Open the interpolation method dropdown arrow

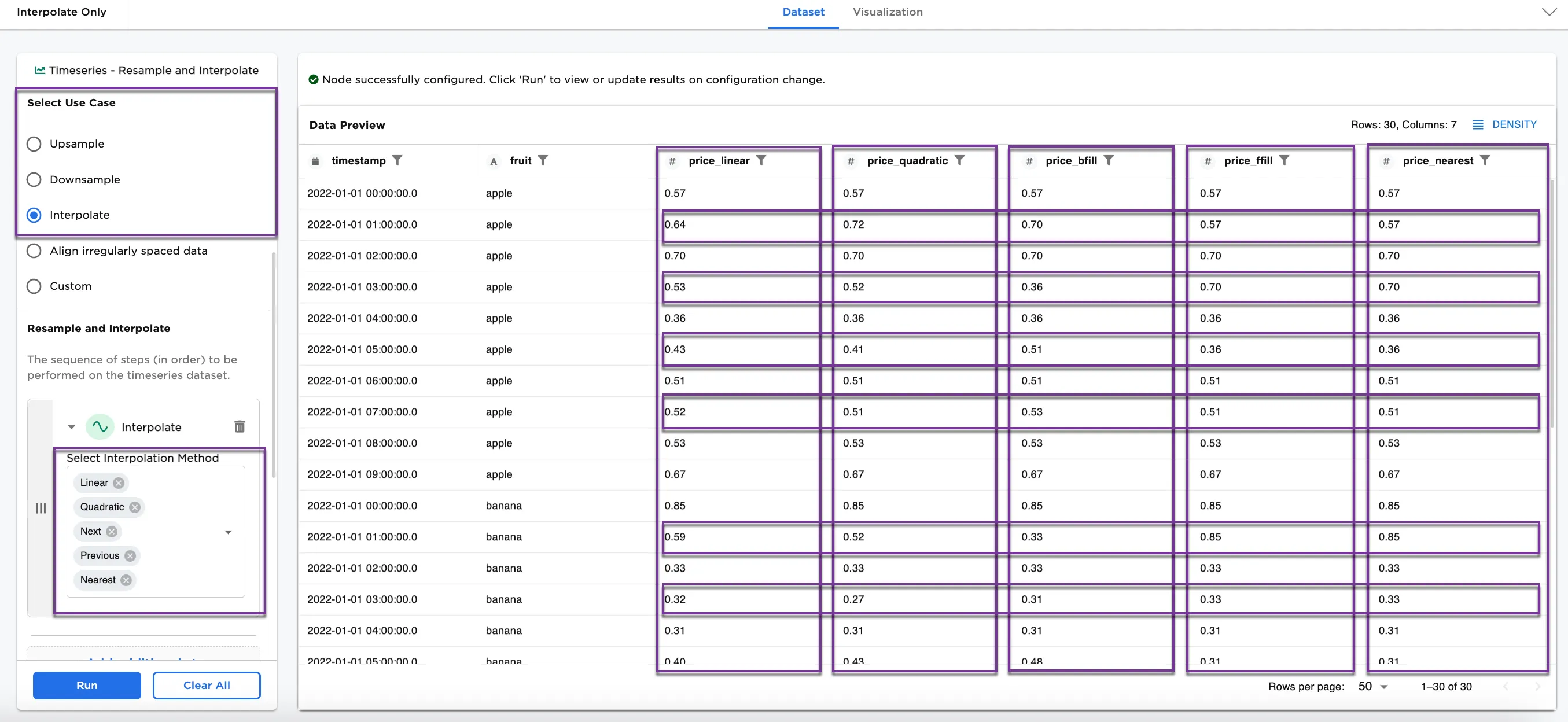229,532
